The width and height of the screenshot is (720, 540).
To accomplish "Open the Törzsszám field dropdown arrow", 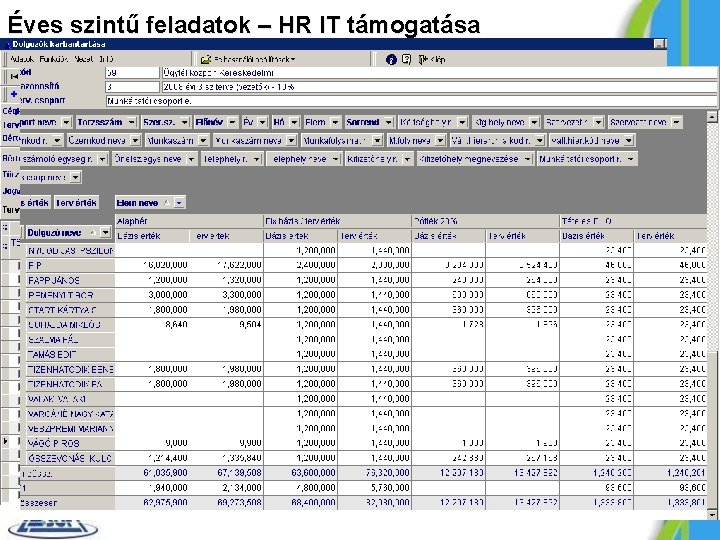I will click(132, 122).
